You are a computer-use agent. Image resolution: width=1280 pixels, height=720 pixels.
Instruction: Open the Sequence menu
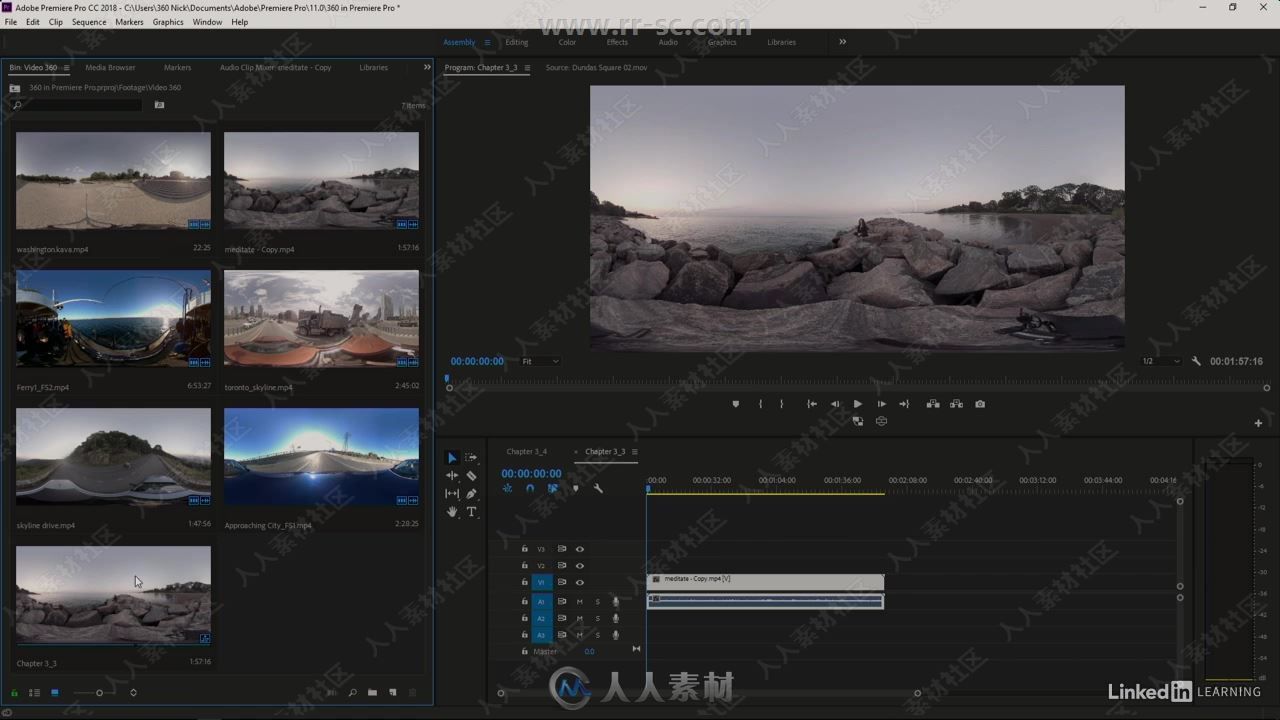(89, 22)
